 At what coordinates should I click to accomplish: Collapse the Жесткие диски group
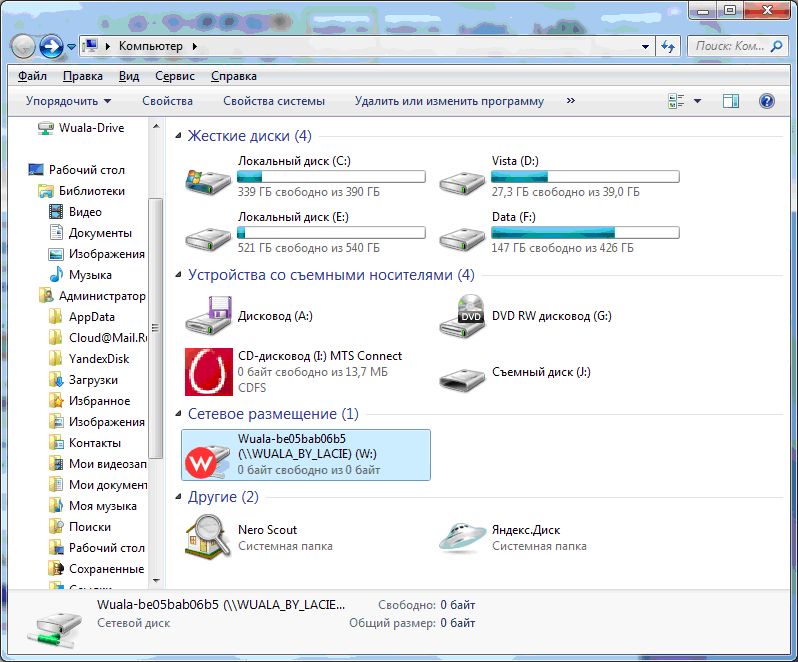(178, 136)
